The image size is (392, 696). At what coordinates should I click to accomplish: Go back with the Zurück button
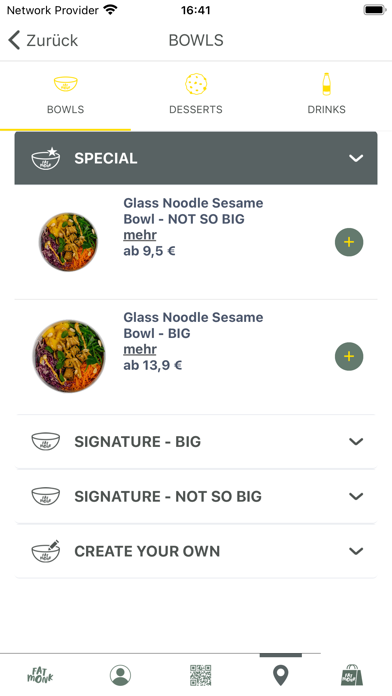[x=43, y=40]
